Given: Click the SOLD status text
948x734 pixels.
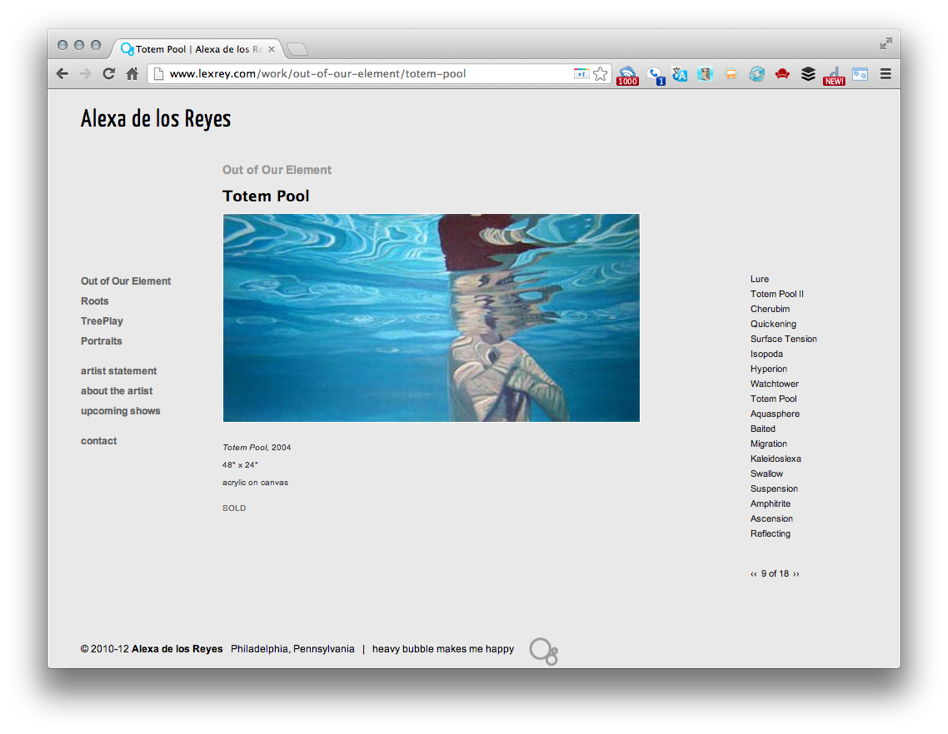Looking at the screenshot, I should [234, 508].
